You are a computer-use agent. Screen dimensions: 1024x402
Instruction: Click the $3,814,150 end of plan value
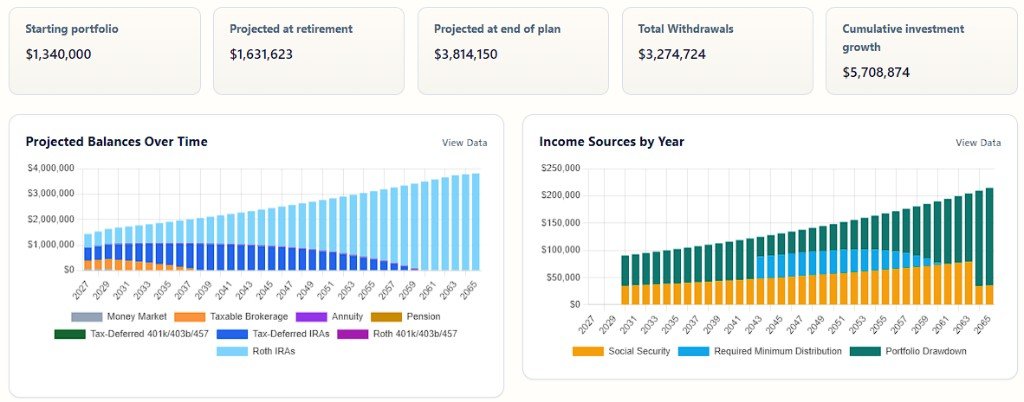point(466,54)
